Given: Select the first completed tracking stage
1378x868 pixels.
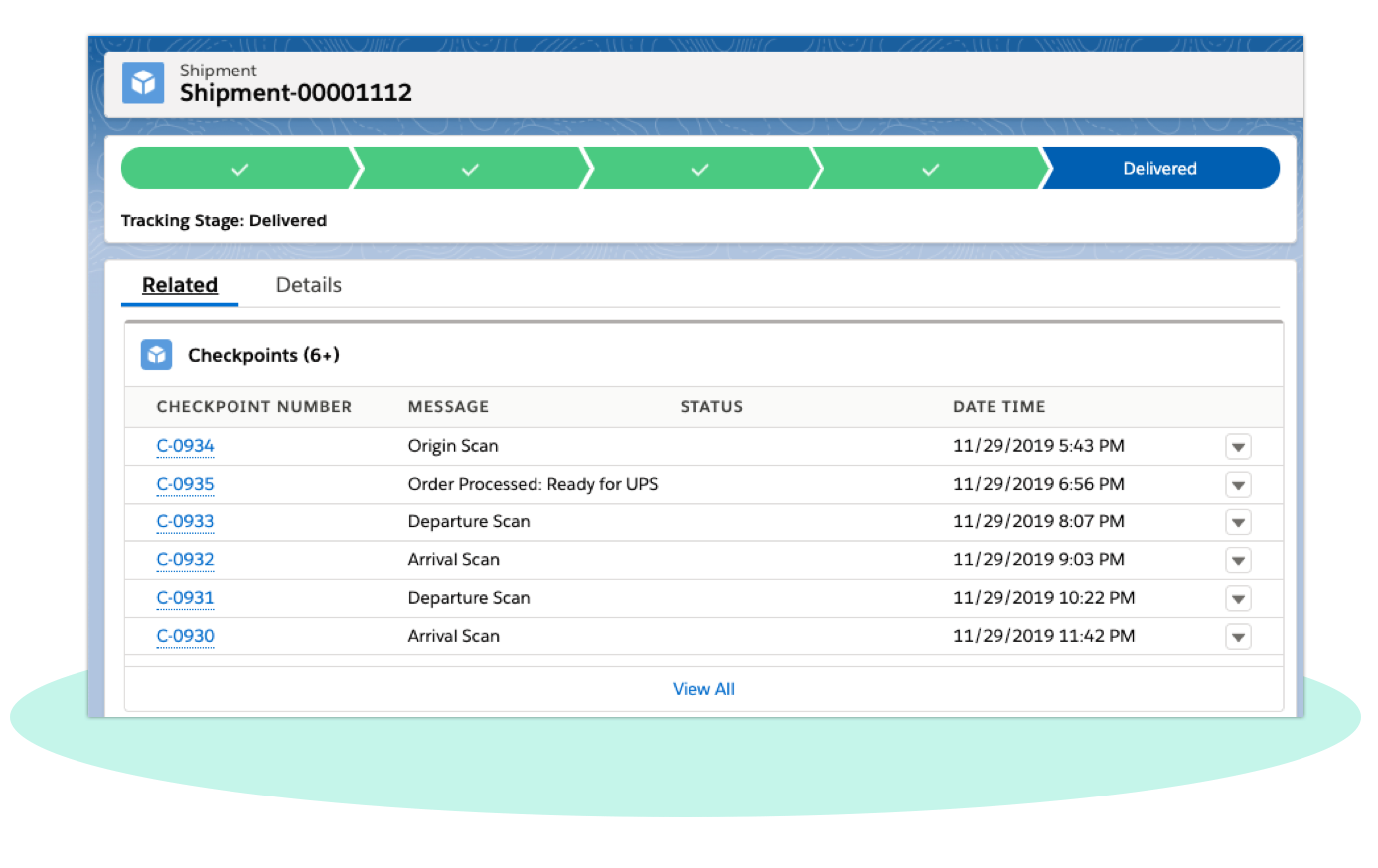Looking at the screenshot, I should click(238, 168).
